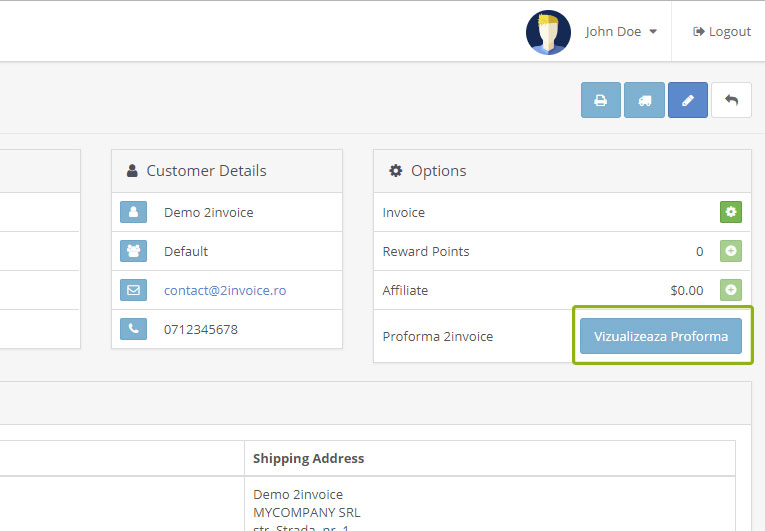Screen dimensions: 765x531
Task: Click the Logout link
Action: point(722,32)
